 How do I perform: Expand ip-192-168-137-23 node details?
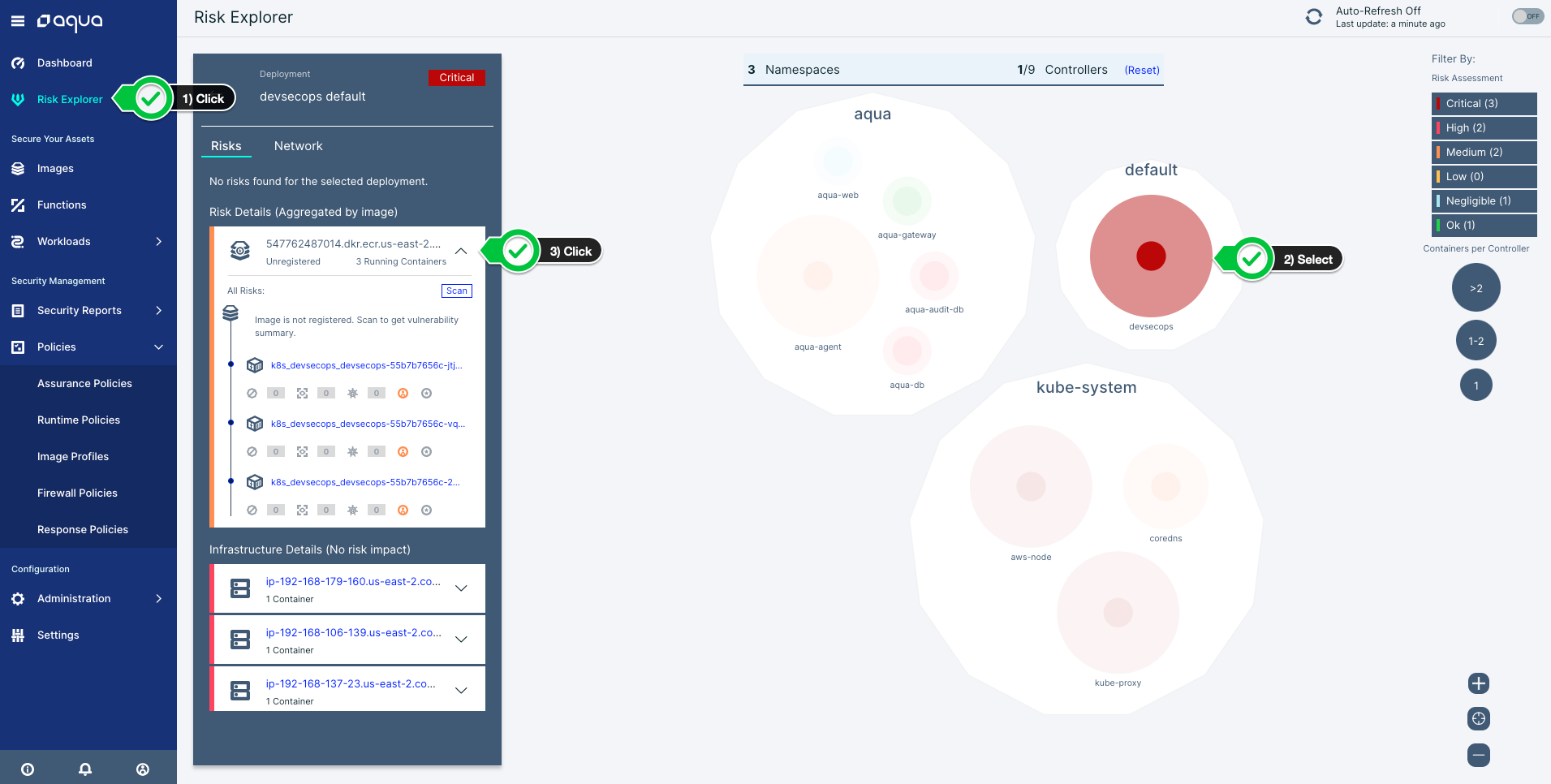point(461,691)
